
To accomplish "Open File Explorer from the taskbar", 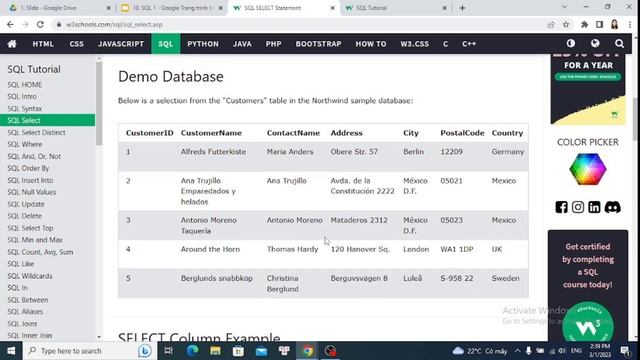I will (215, 351).
